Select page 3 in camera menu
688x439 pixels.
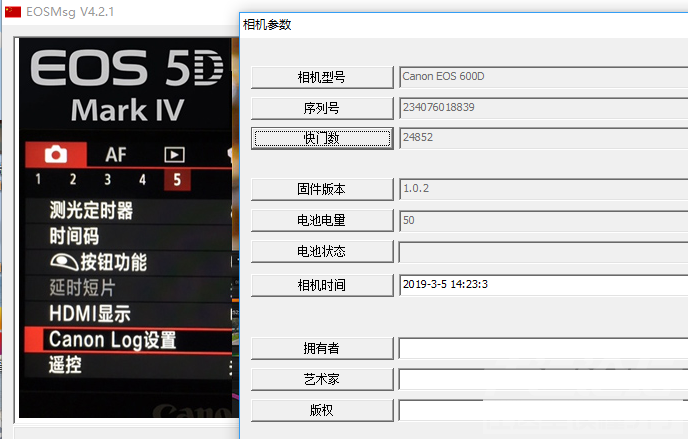pos(108,179)
